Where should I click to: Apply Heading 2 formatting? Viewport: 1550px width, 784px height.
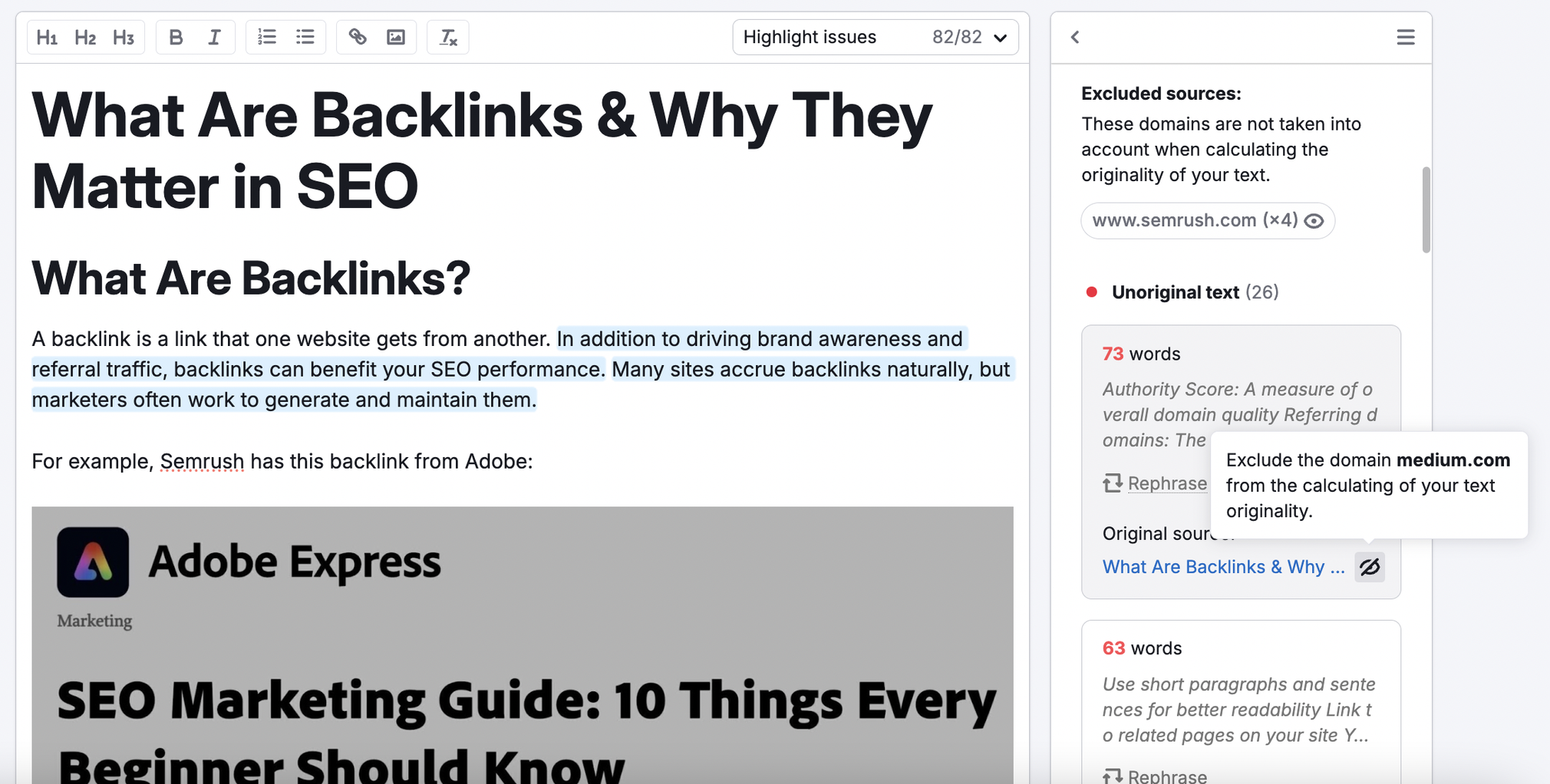[x=85, y=36]
